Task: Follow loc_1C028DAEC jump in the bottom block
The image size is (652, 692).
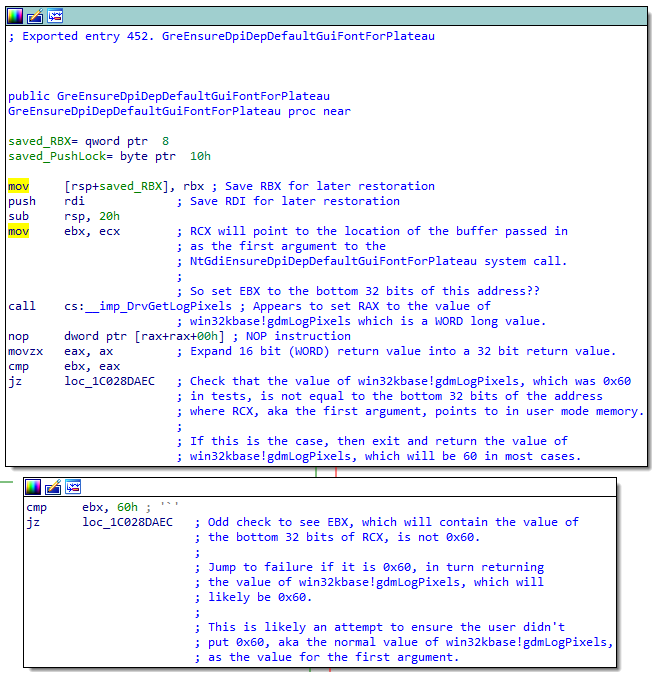Action: click(x=127, y=523)
